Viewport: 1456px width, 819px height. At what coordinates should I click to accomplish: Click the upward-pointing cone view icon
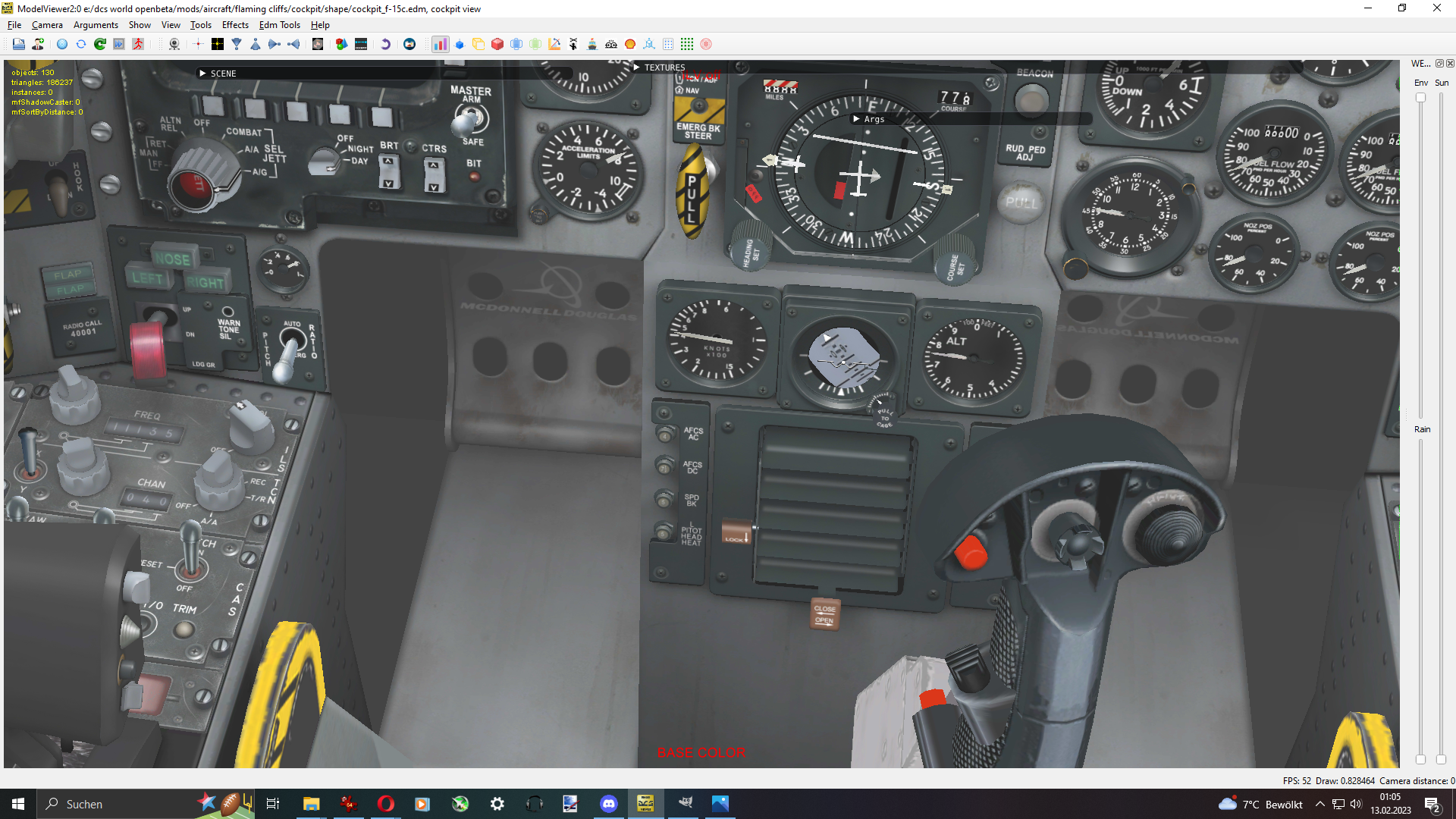(x=256, y=44)
